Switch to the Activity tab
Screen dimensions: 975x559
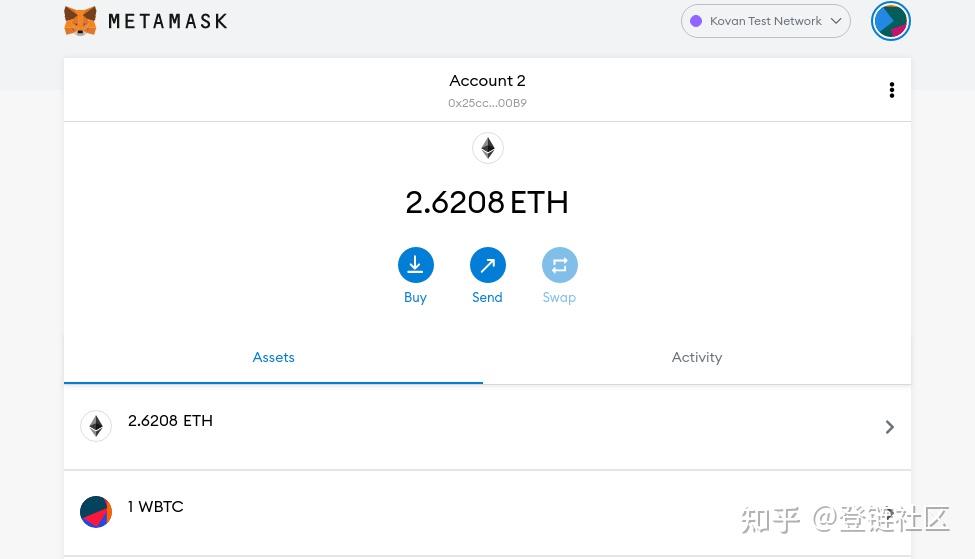coord(696,357)
